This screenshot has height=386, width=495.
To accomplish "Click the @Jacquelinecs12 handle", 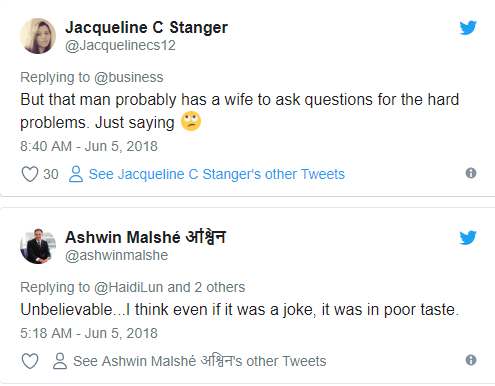I will 120,45.
